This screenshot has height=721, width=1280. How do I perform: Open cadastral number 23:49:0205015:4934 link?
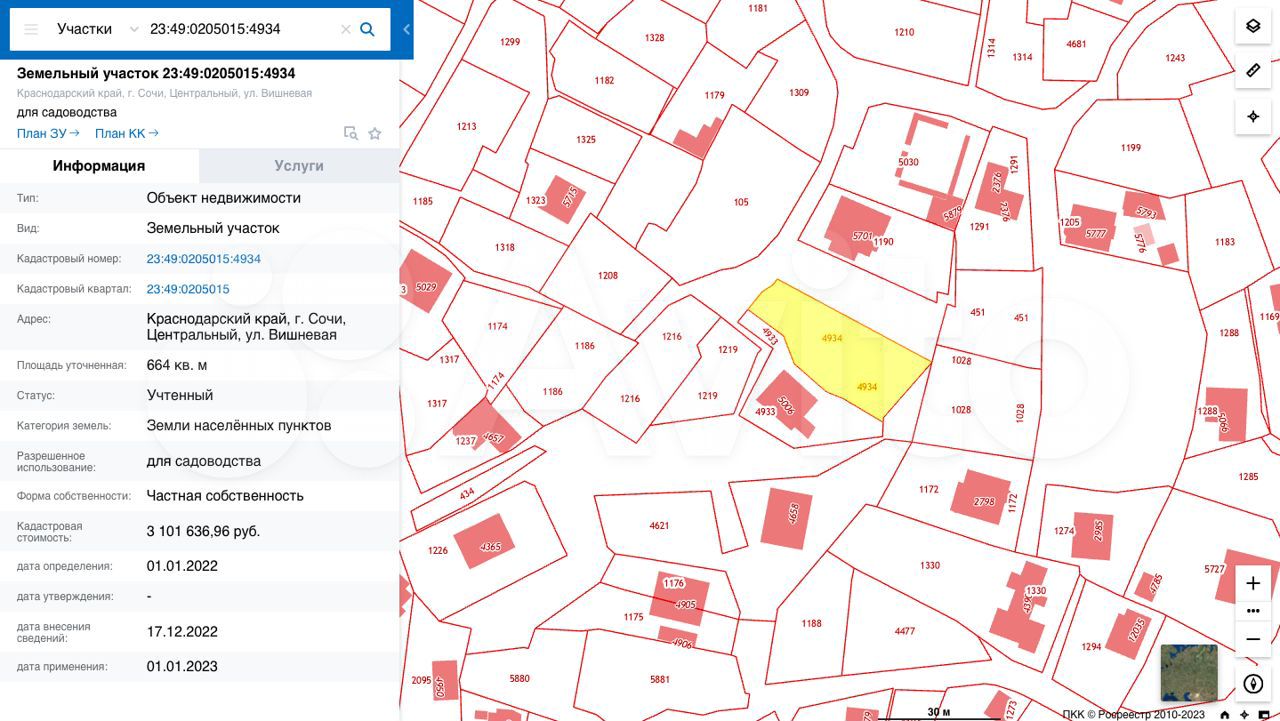click(203, 259)
